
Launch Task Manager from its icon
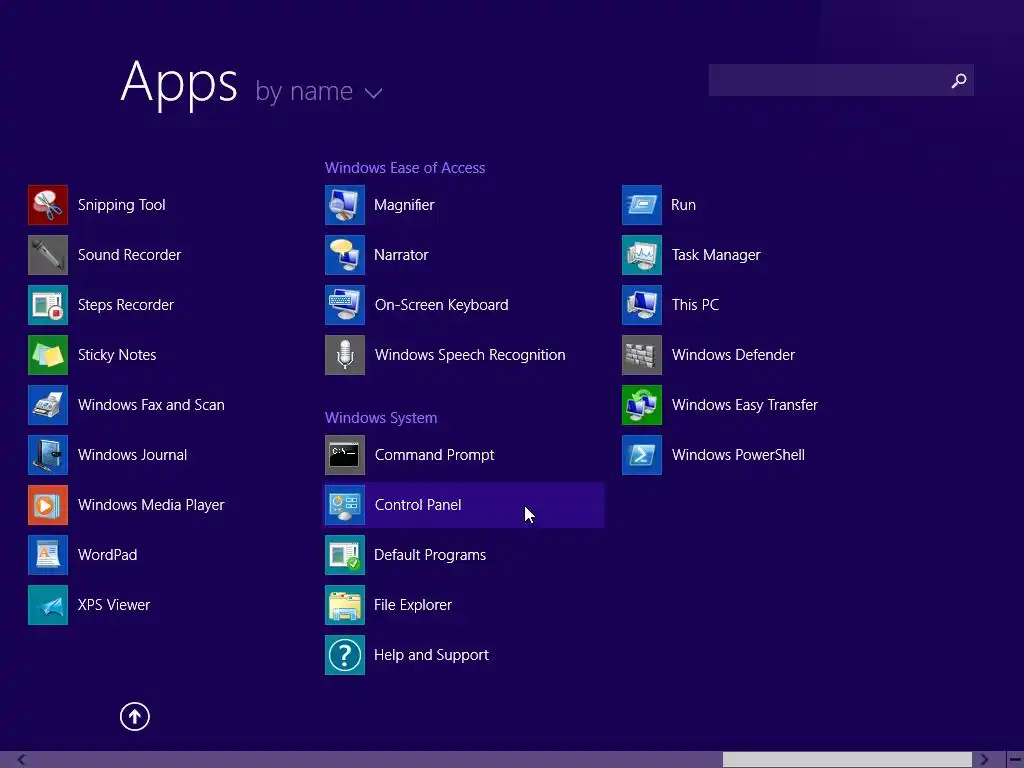tap(642, 255)
